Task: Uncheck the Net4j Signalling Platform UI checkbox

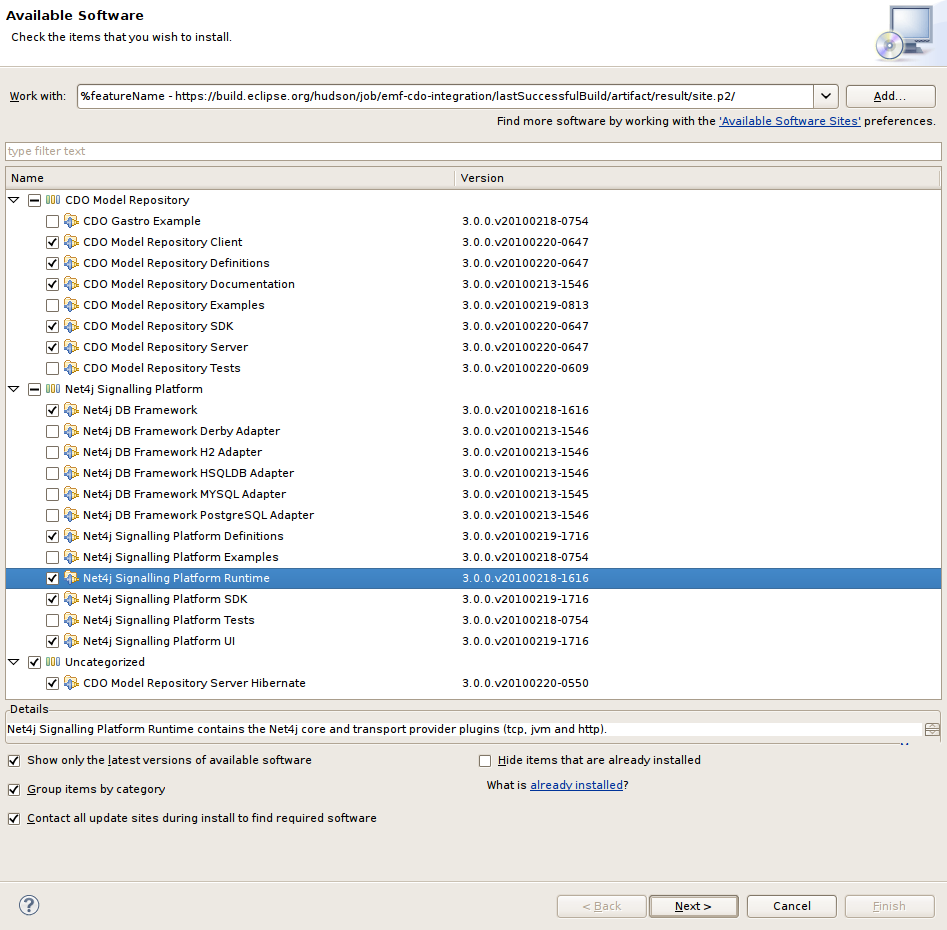Action: (52, 641)
